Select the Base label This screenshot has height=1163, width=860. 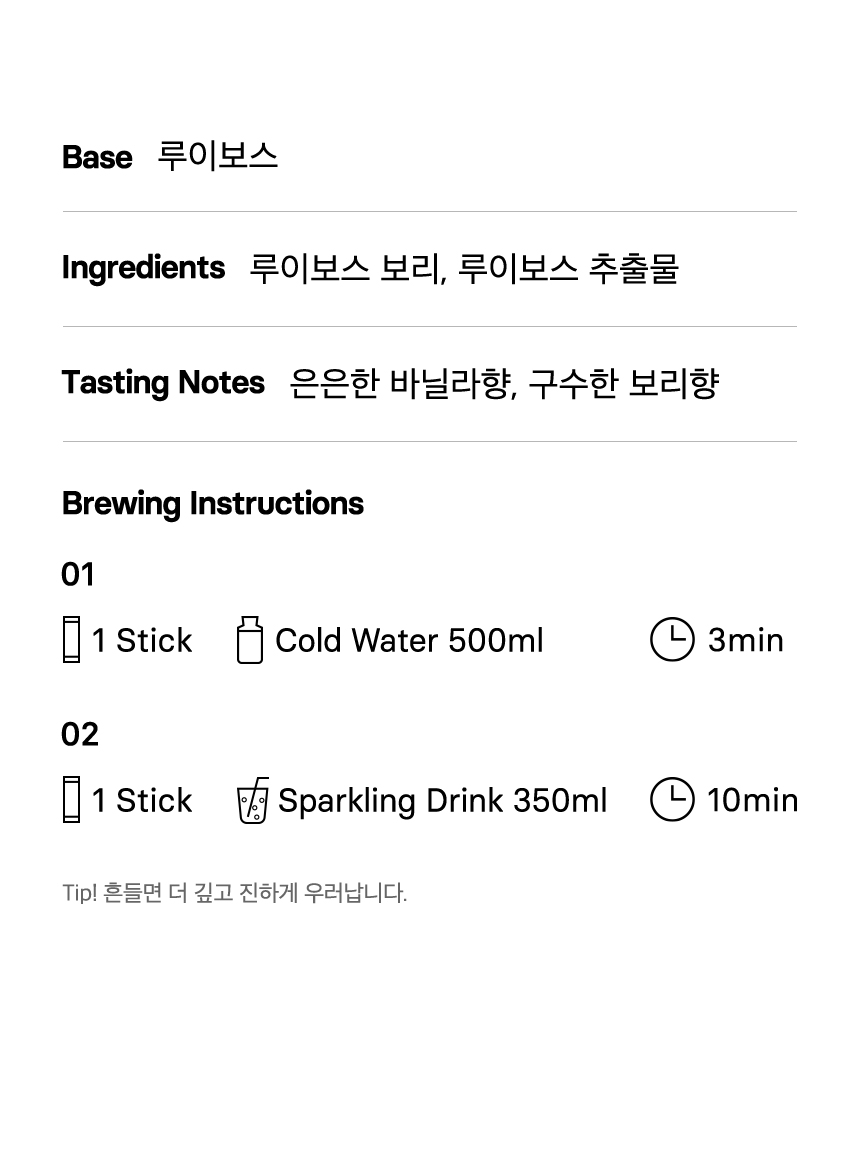pyautogui.click(x=97, y=157)
